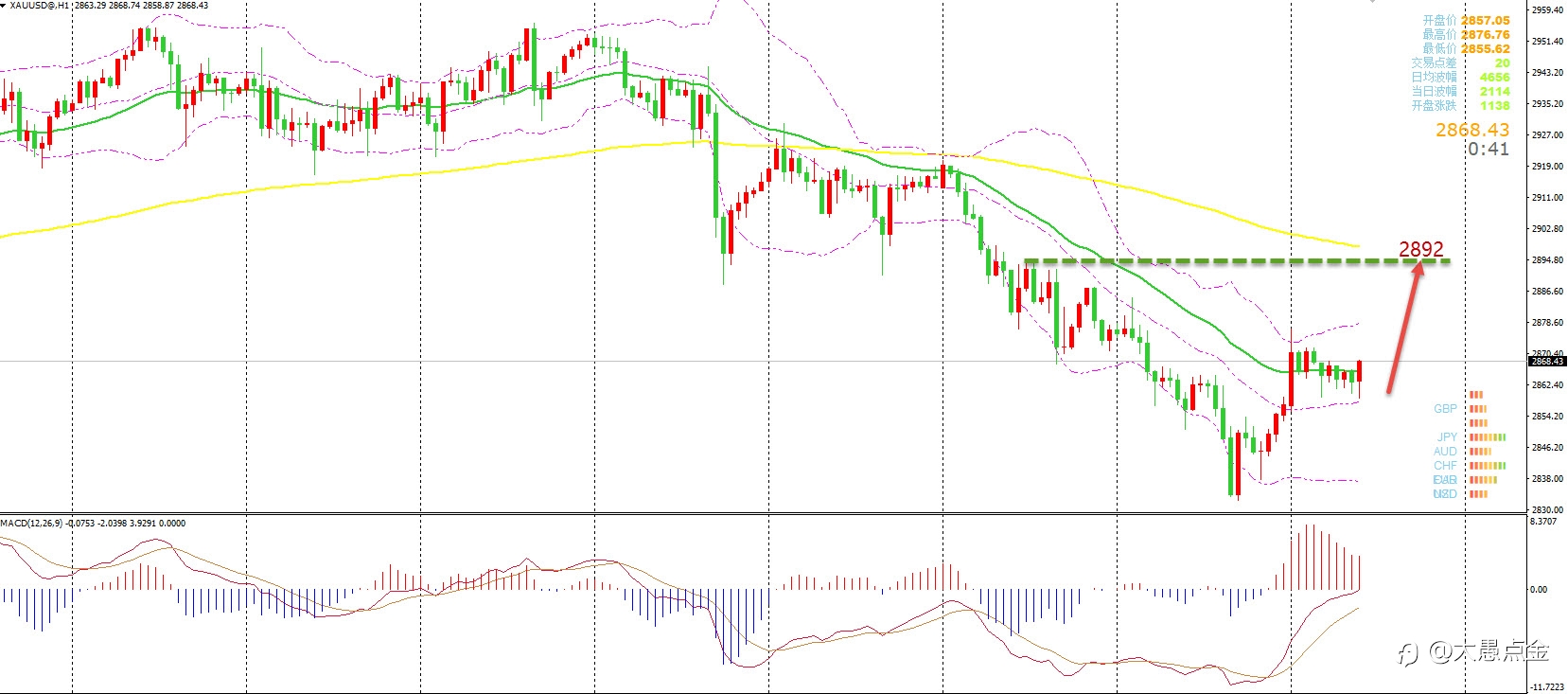Click the 2862.40 price axis label

[1546, 385]
